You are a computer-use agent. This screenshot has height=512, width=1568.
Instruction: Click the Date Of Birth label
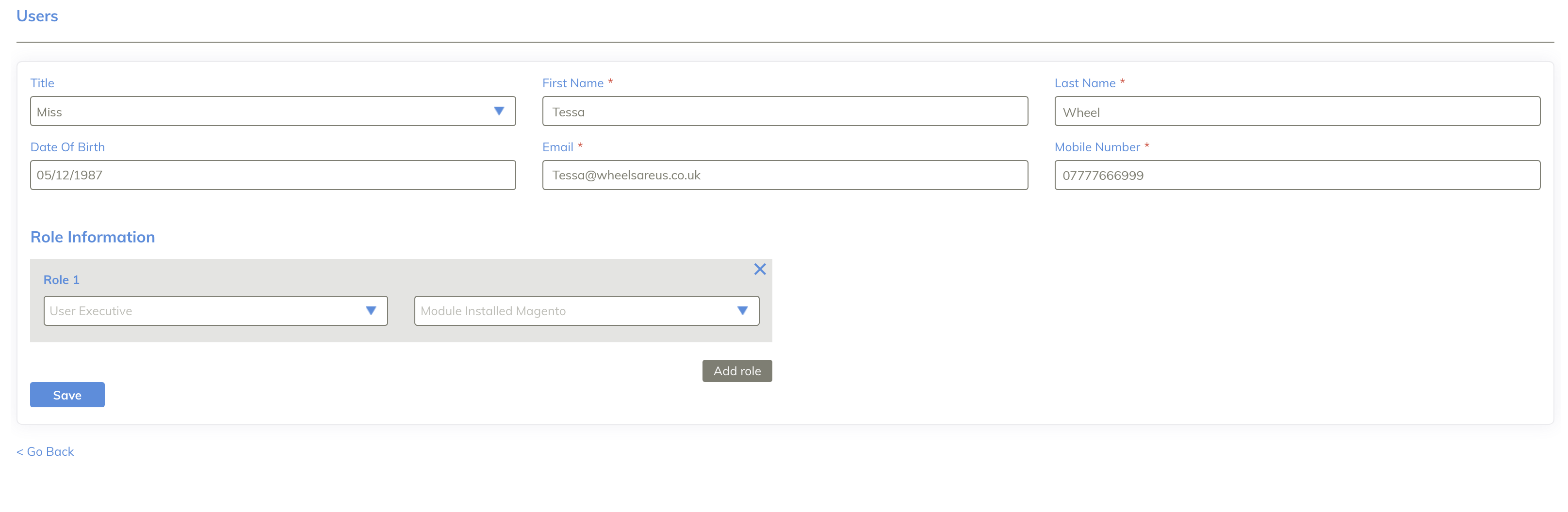pyautogui.click(x=67, y=147)
